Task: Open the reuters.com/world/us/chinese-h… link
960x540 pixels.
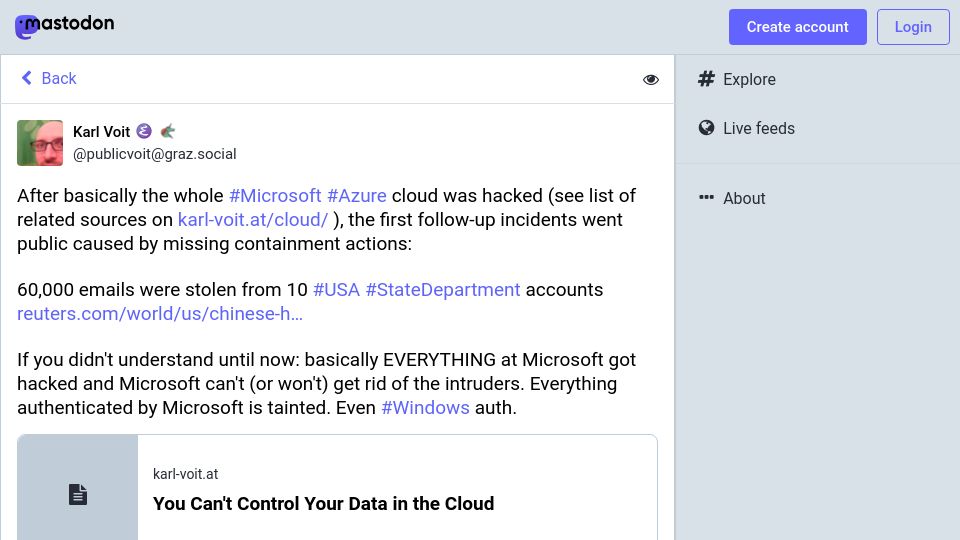Action: tap(160, 313)
